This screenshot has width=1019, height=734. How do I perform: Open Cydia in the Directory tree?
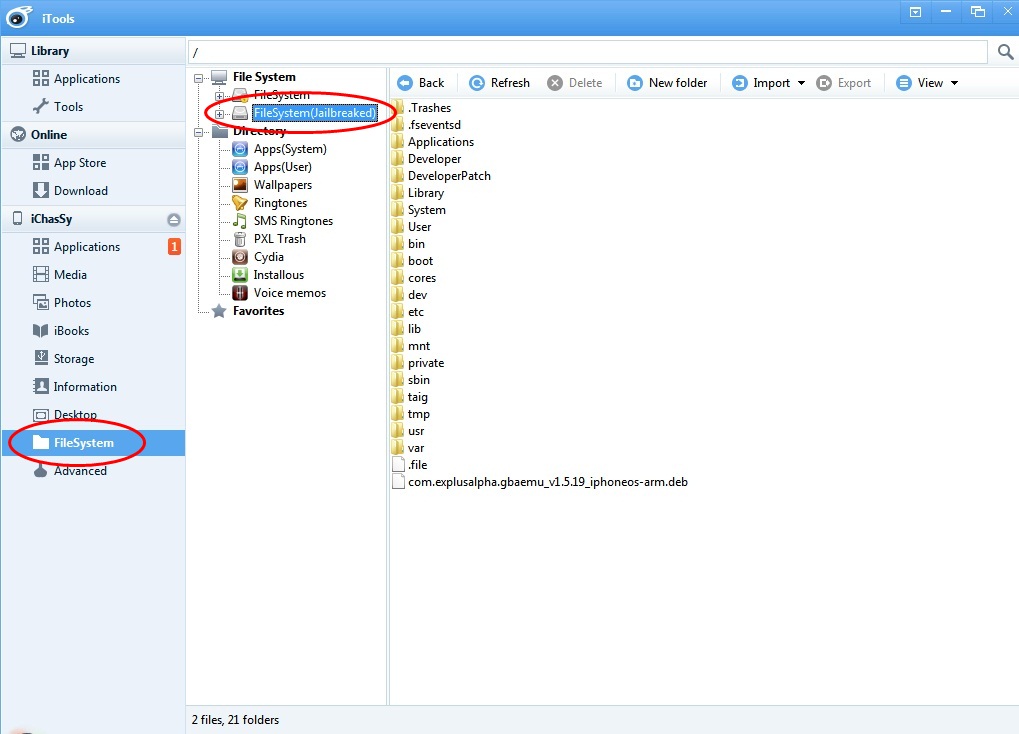[x=268, y=257]
